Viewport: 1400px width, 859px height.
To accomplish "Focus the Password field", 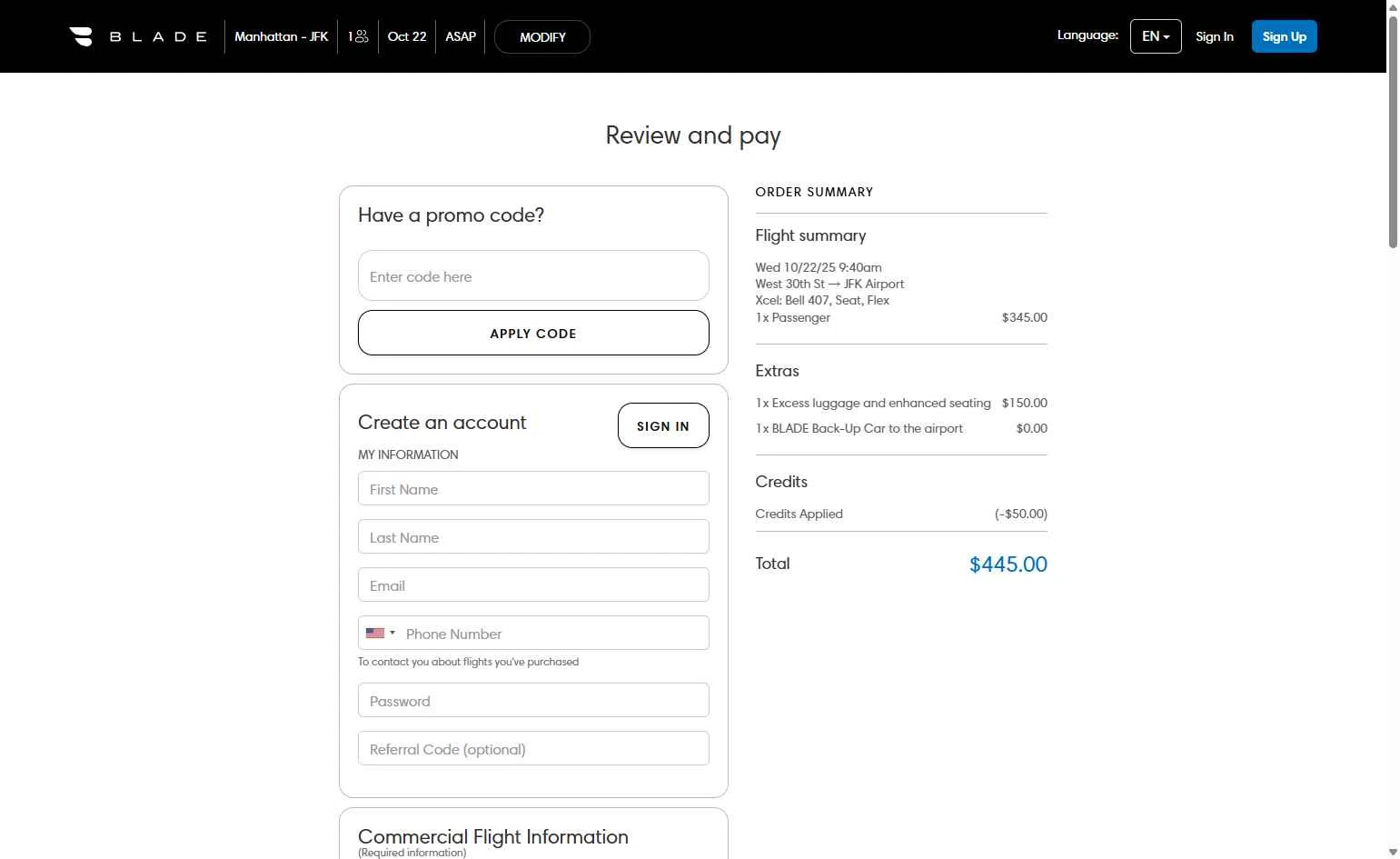I will [x=533, y=700].
